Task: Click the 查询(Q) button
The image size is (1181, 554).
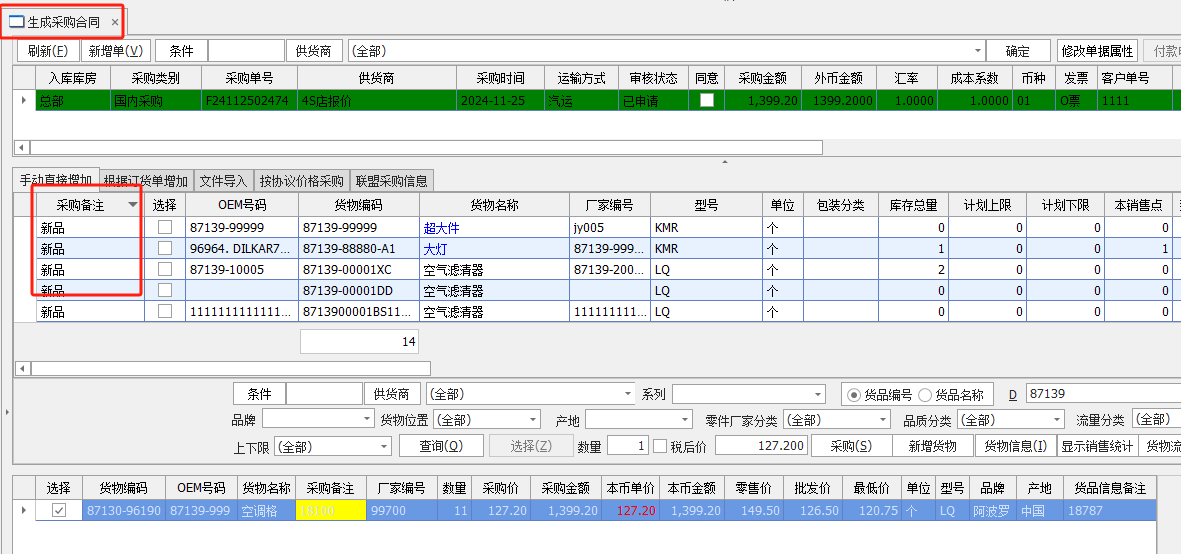Action: (x=441, y=446)
